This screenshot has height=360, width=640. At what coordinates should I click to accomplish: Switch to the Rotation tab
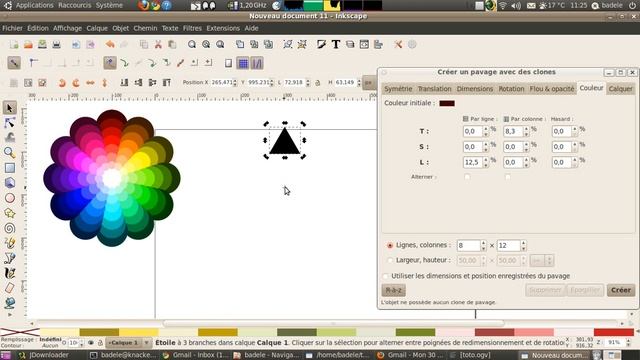[511, 89]
